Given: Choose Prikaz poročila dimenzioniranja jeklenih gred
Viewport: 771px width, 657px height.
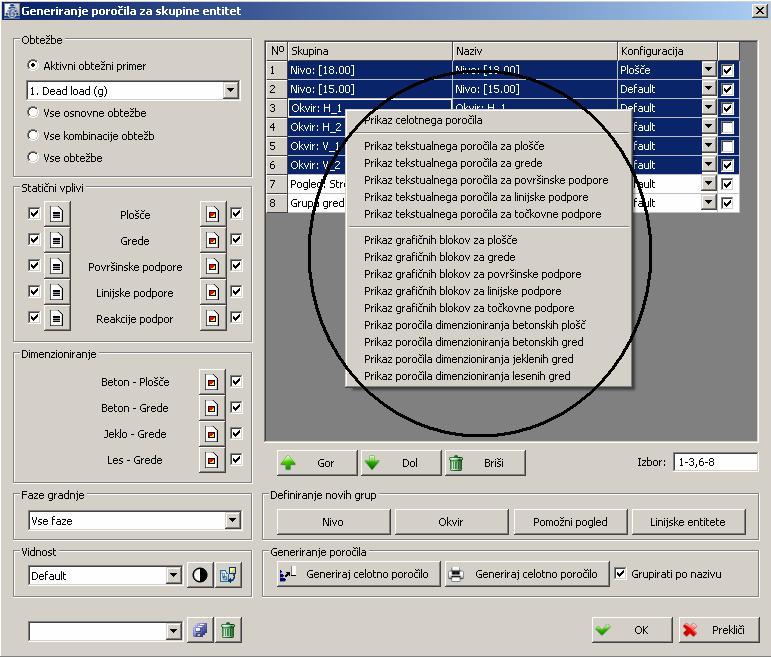Looking at the screenshot, I should coord(489,359).
